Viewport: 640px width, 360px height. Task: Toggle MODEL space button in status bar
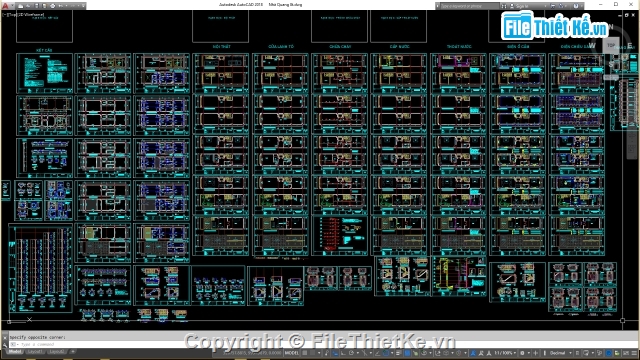[x=292, y=353]
